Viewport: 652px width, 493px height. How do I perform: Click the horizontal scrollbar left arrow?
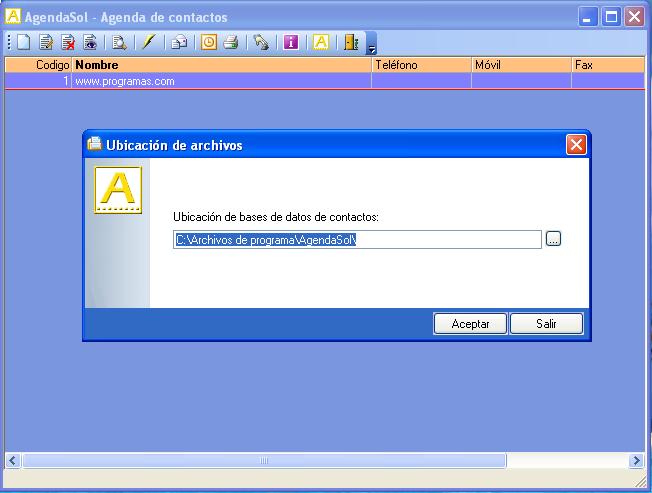click(13, 461)
